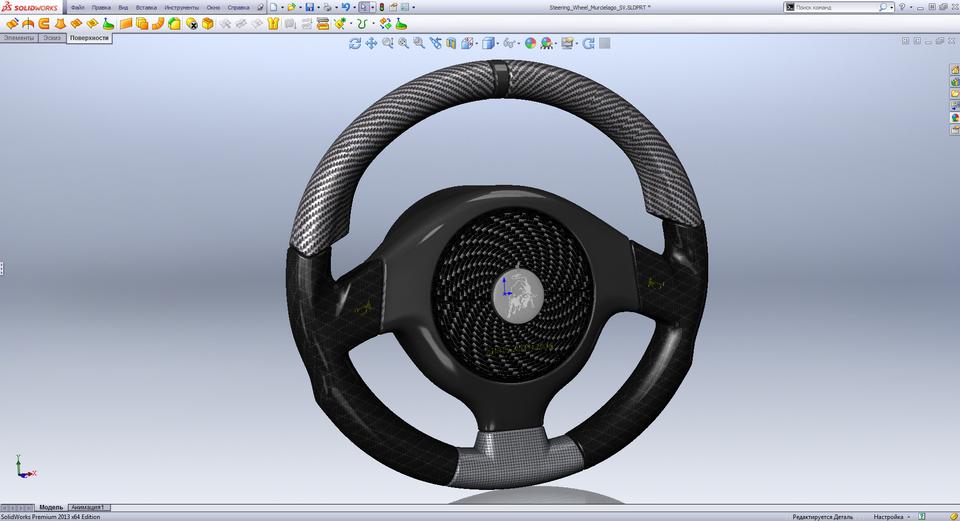Create a new document
The width and height of the screenshot is (960, 521).
click(273, 7)
